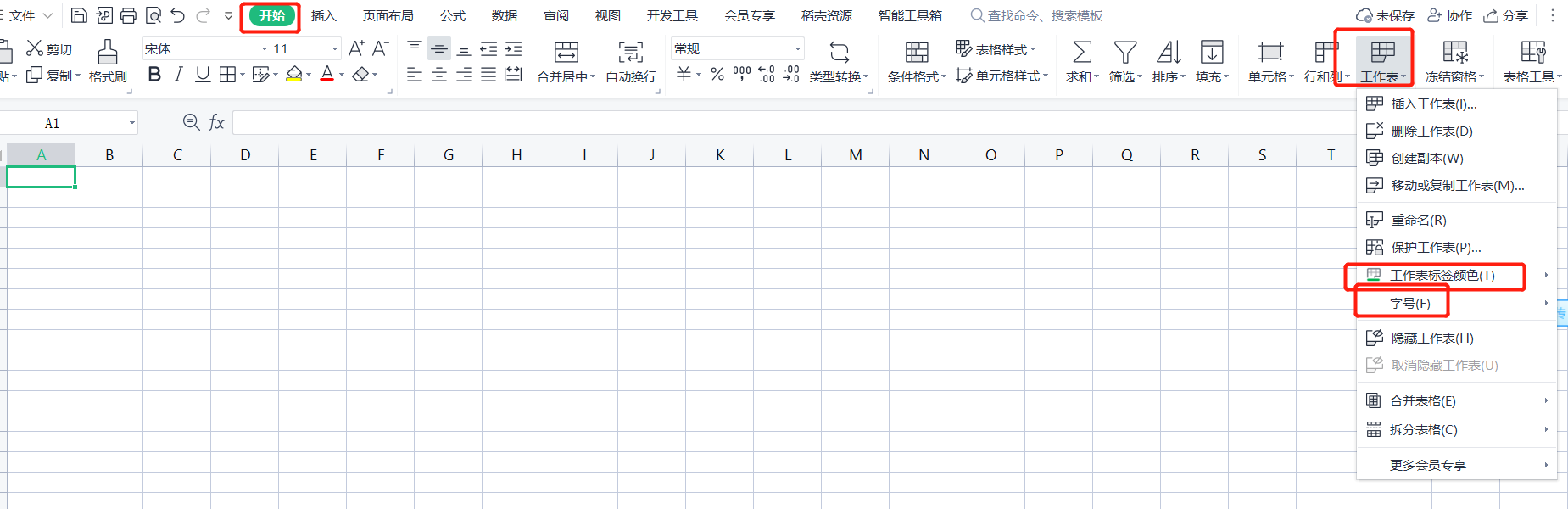The image size is (1568, 509).
Task: Click the red font color A icon
Action: point(327,75)
